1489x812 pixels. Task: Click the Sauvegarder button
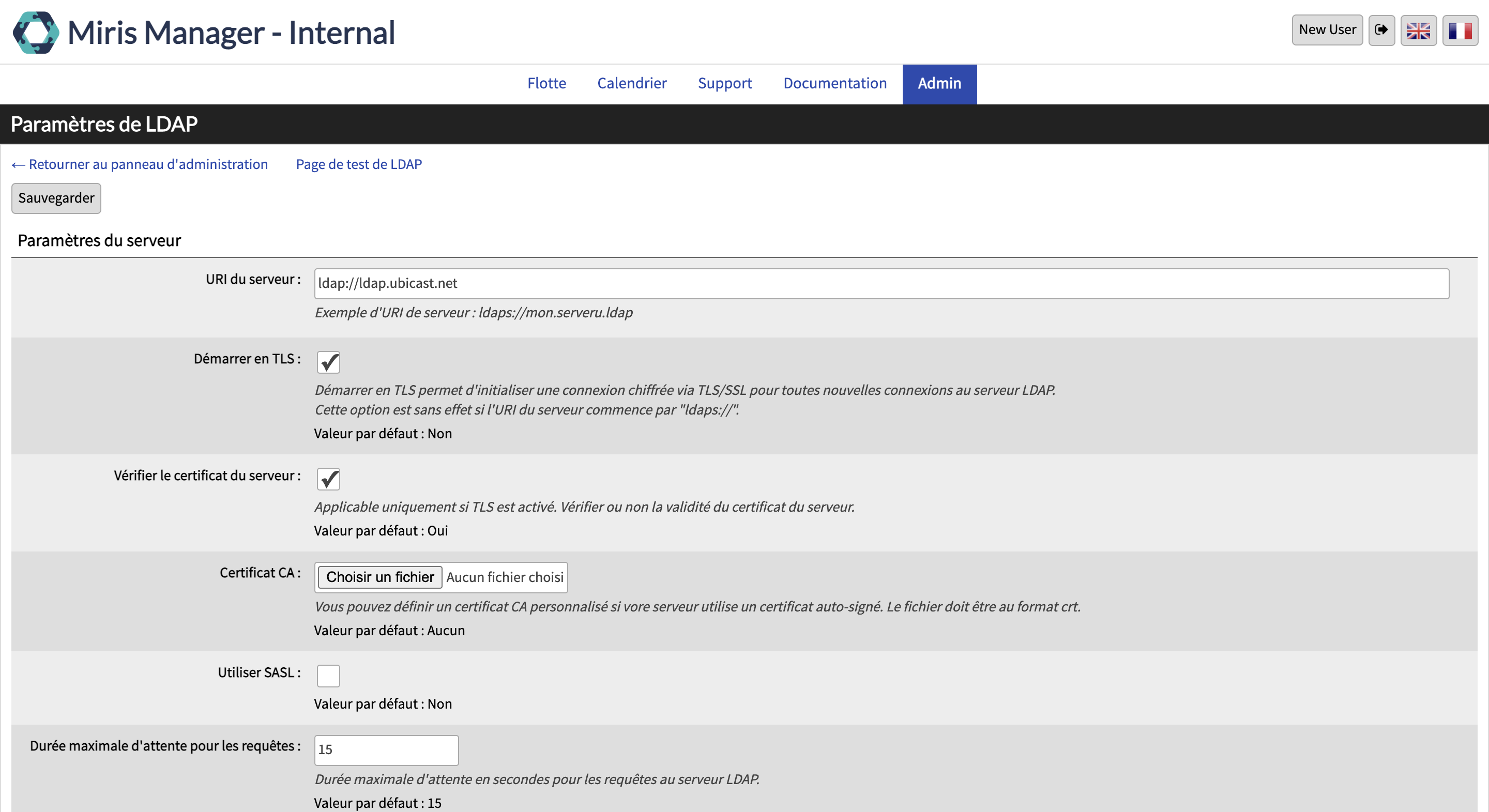[56, 198]
